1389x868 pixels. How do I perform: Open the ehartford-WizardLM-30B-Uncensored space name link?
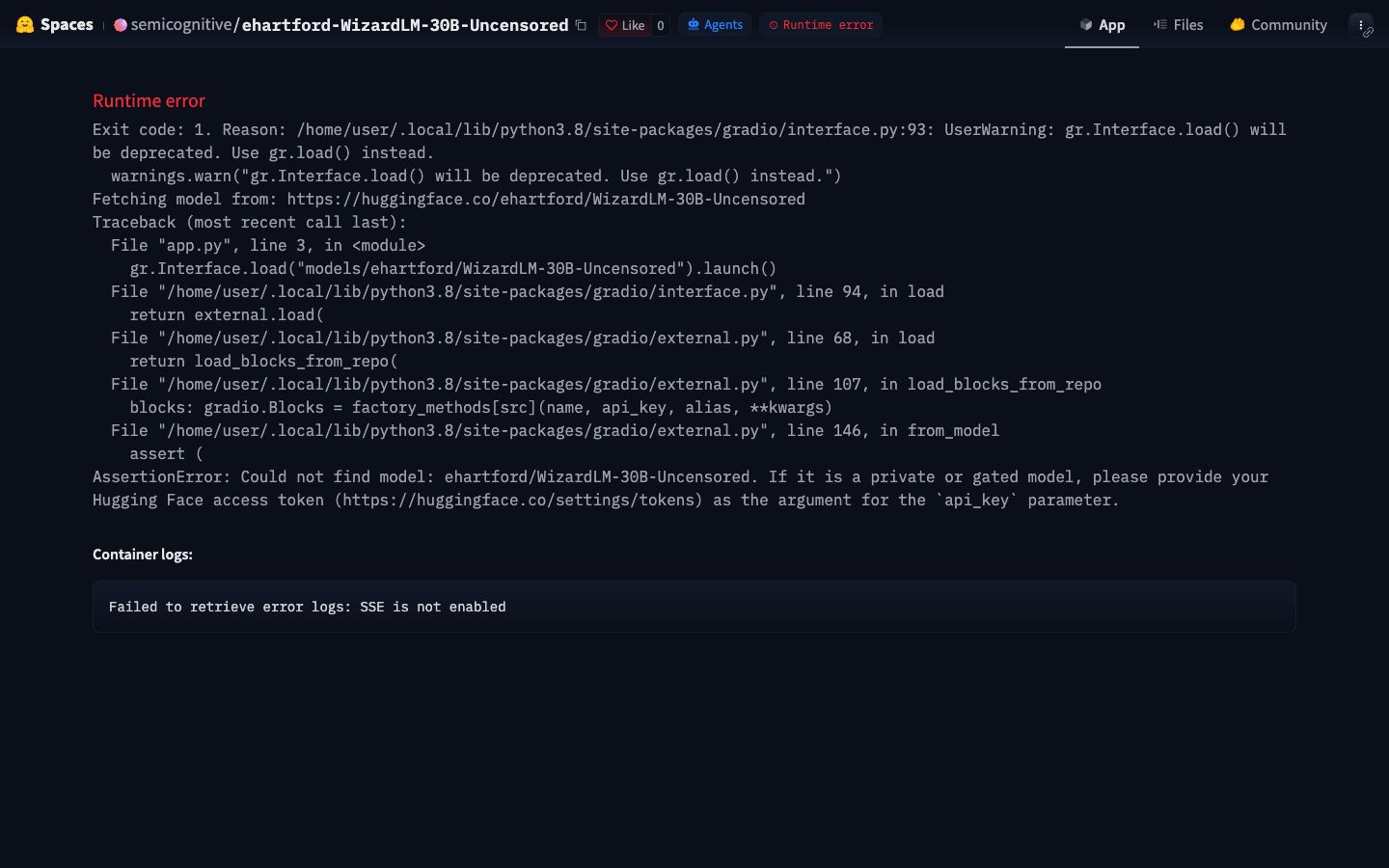pos(405,25)
